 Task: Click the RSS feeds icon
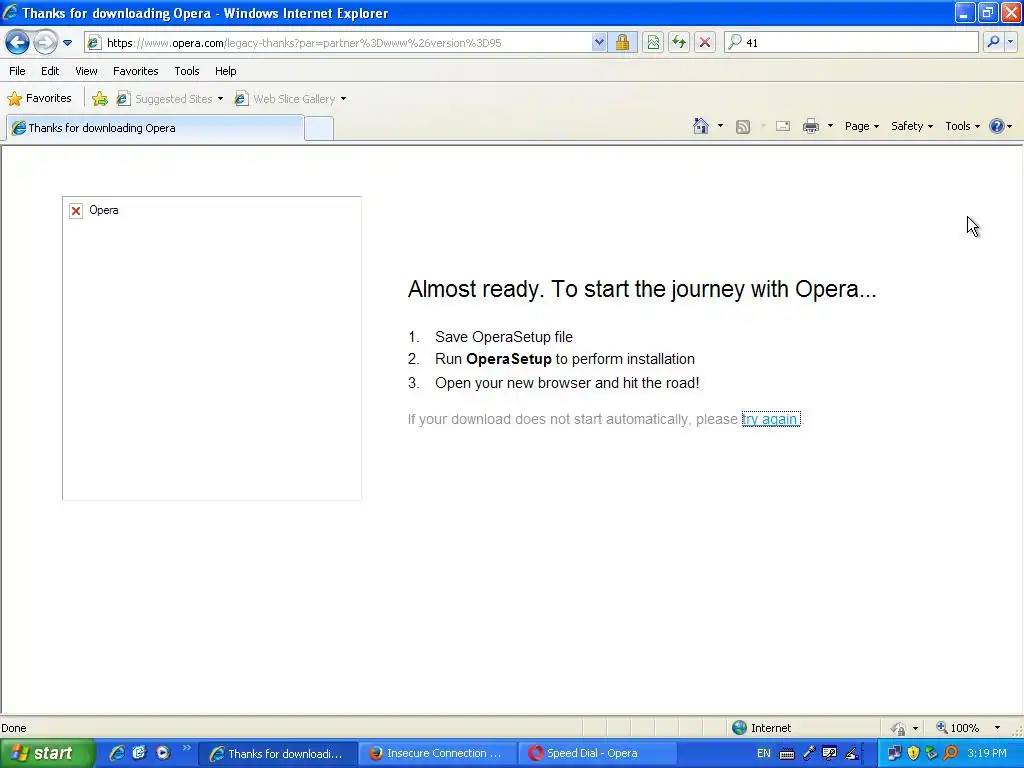(743, 127)
